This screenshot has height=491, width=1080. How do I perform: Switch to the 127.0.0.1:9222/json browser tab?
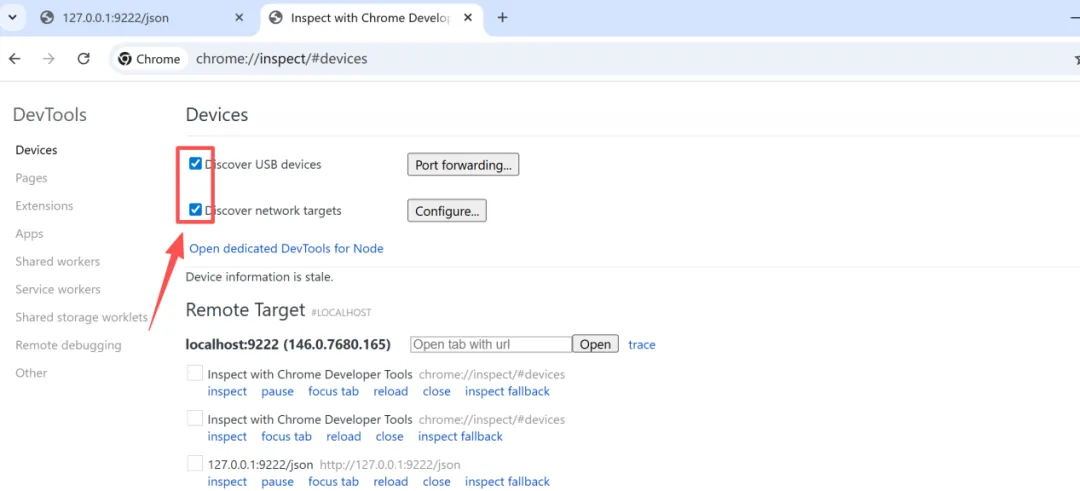(142, 18)
